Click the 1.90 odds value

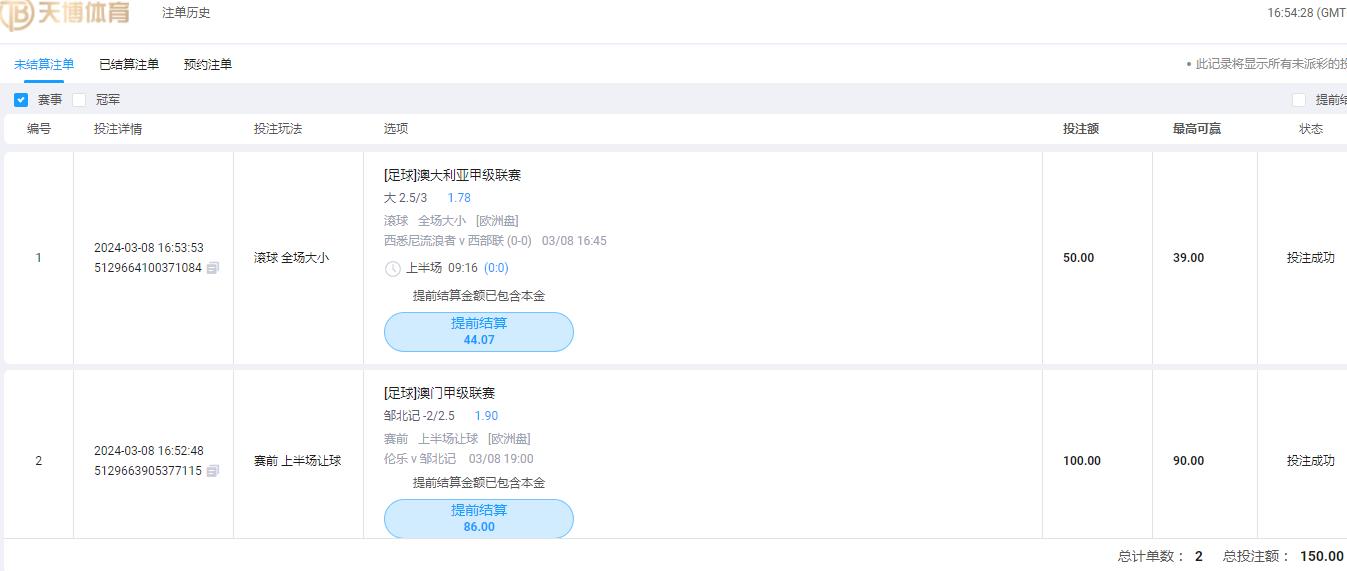pyautogui.click(x=486, y=416)
